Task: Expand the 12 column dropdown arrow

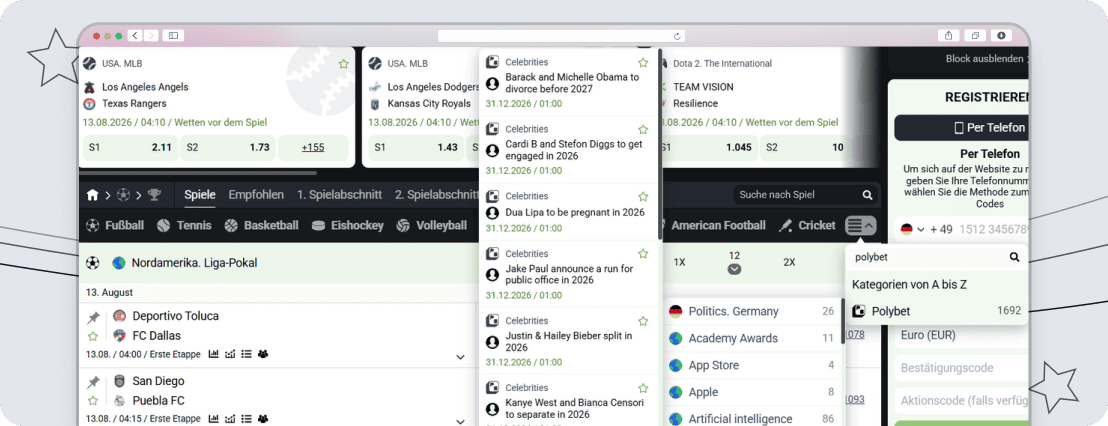Action: pos(734,269)
